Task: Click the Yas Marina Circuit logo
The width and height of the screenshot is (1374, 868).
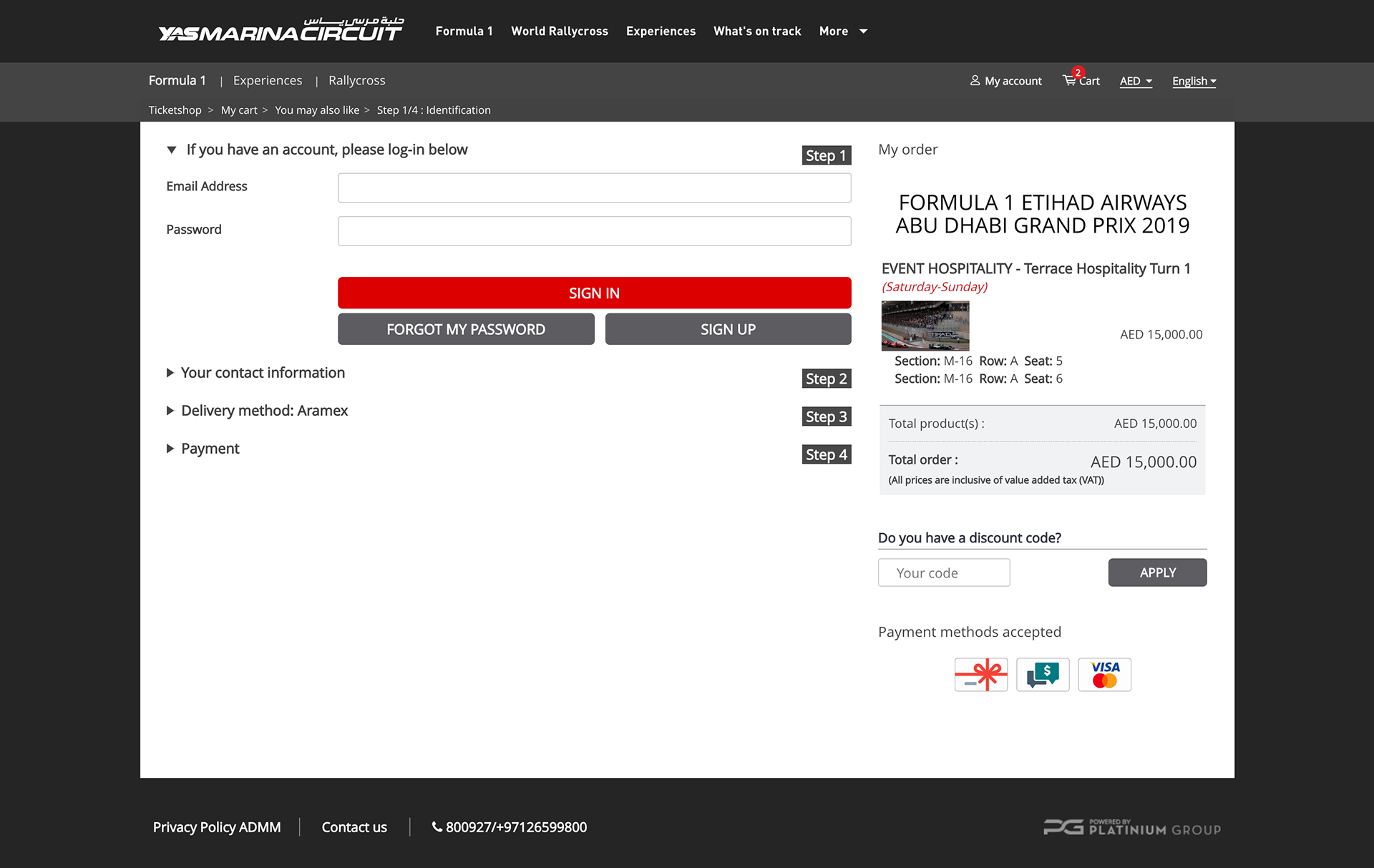Action: 281,30
